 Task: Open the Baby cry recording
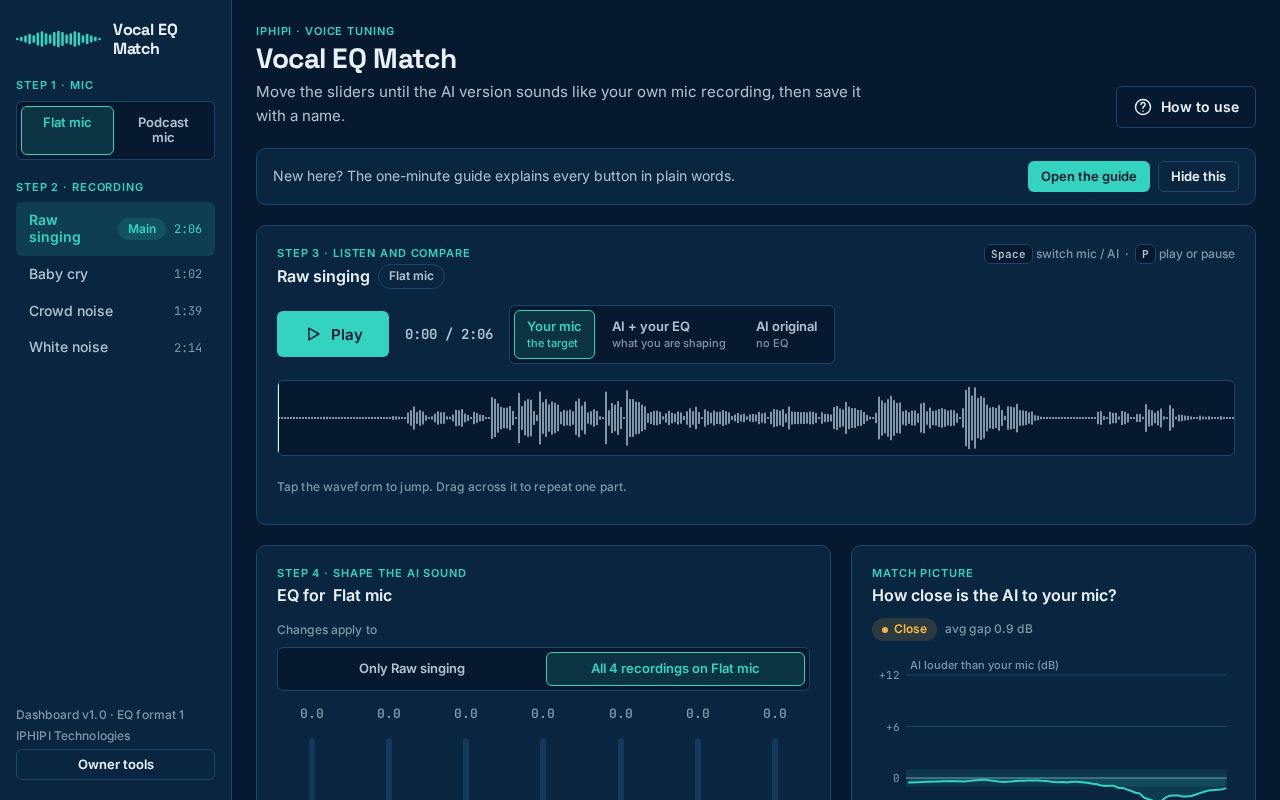pos(115,274)
